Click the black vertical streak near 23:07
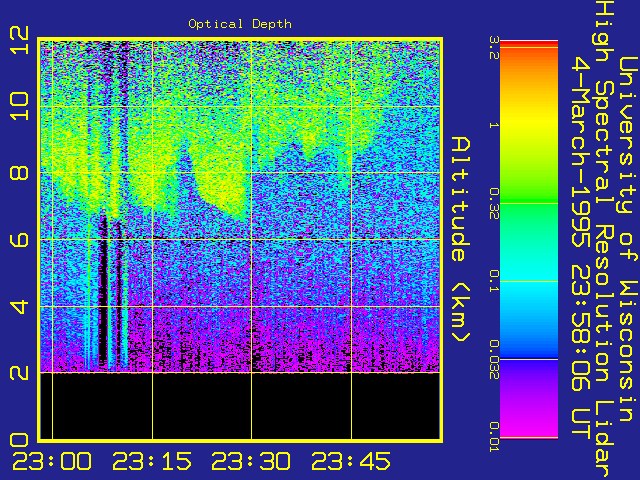The image size is (640, 480). coord(103,292)
